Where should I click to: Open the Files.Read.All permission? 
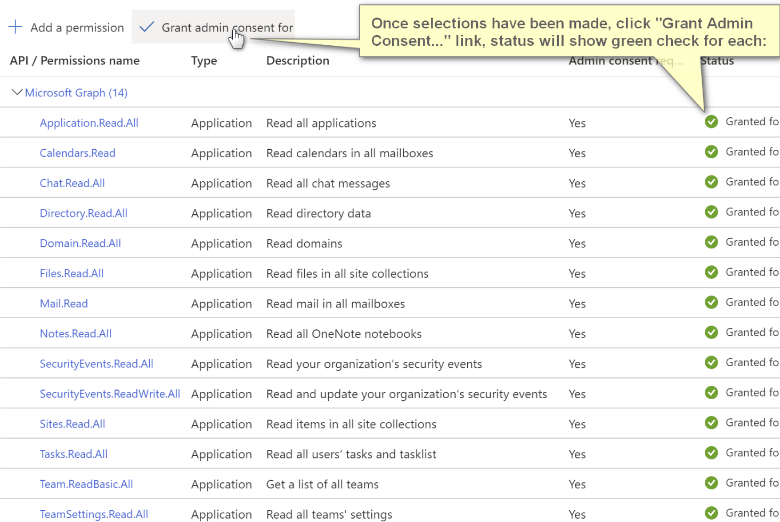72,273
